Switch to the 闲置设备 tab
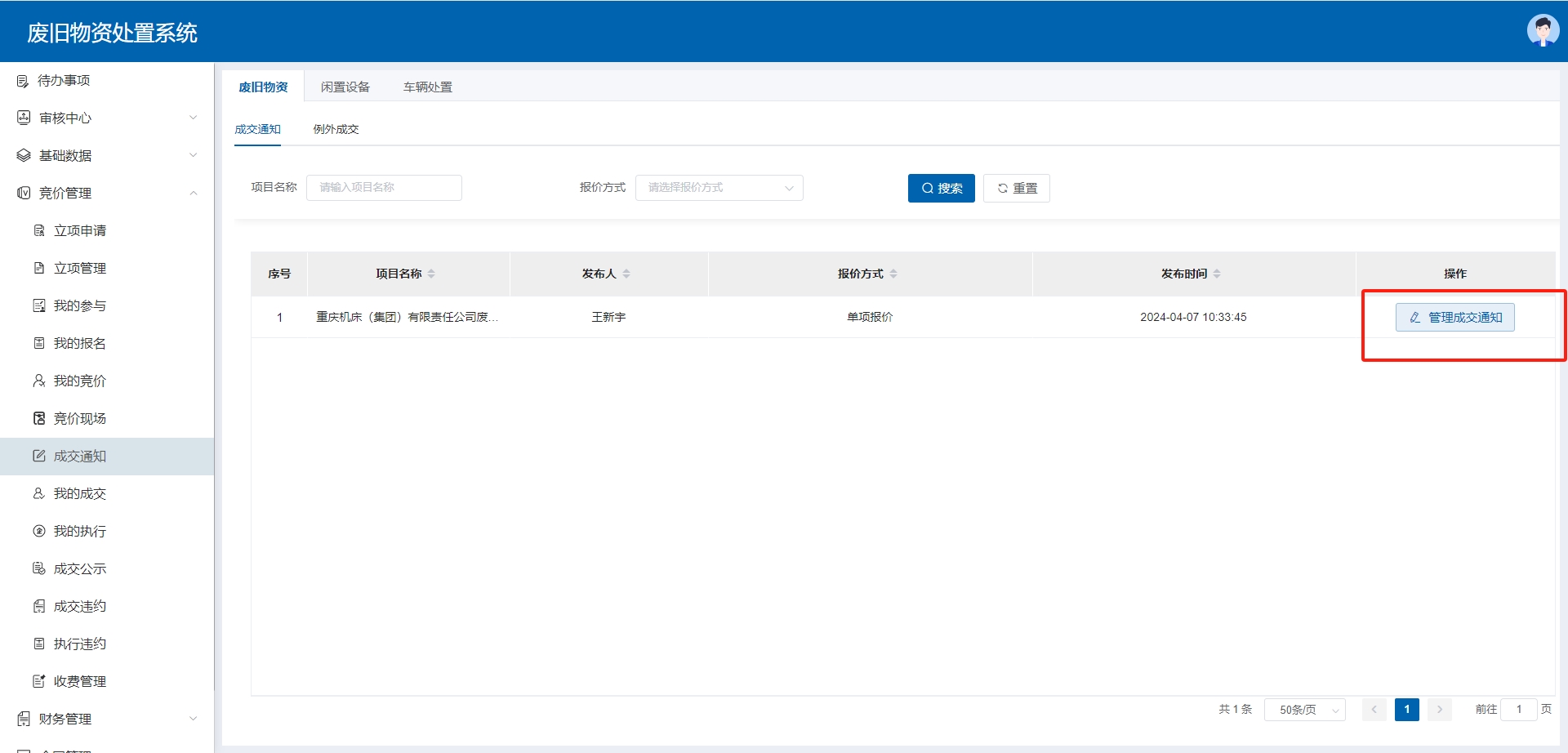Viewport: 1568px width, 753px height. [x=345, y=87]
